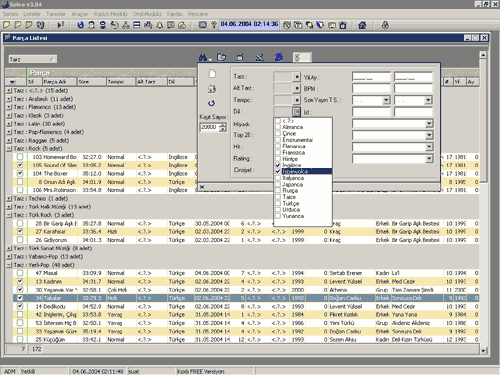The image size is (500, 375).
Task: Click the horizontal bars list icon in toolbar
Action: pos(137,25)
